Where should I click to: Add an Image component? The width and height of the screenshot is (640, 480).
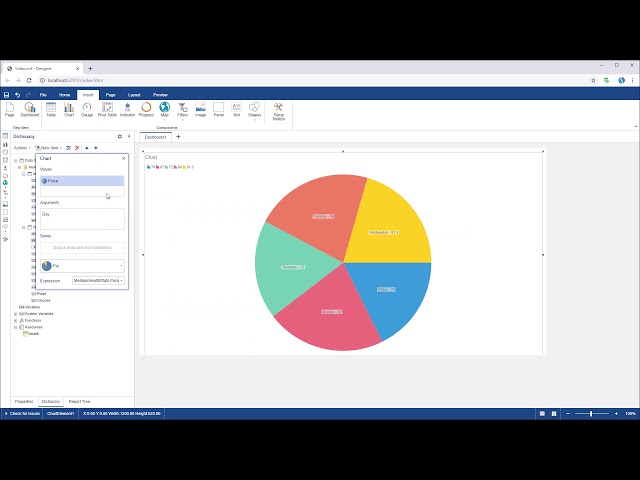[x=200, y=110]
